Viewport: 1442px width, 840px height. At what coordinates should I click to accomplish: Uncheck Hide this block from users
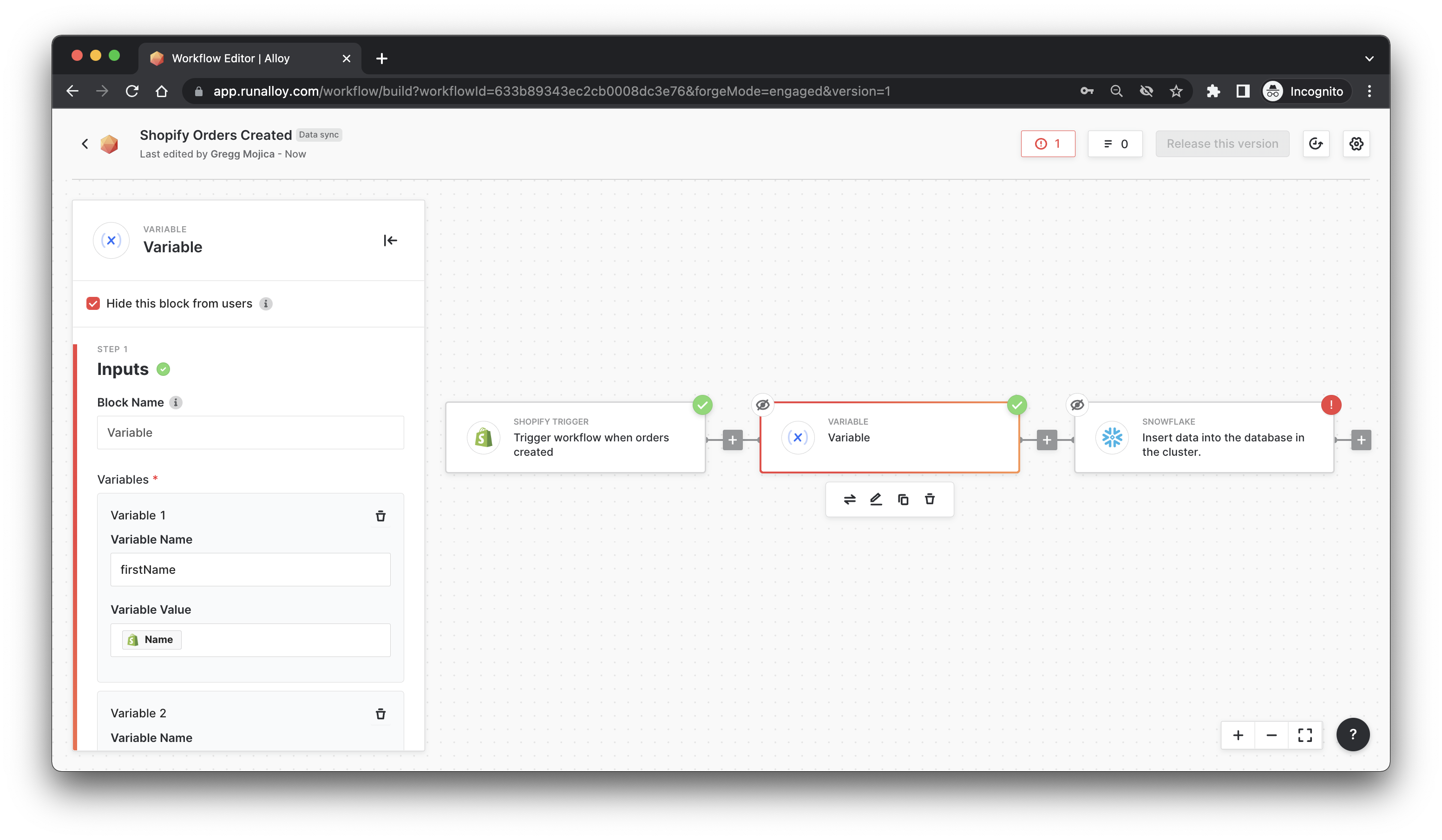coord(93,303)
